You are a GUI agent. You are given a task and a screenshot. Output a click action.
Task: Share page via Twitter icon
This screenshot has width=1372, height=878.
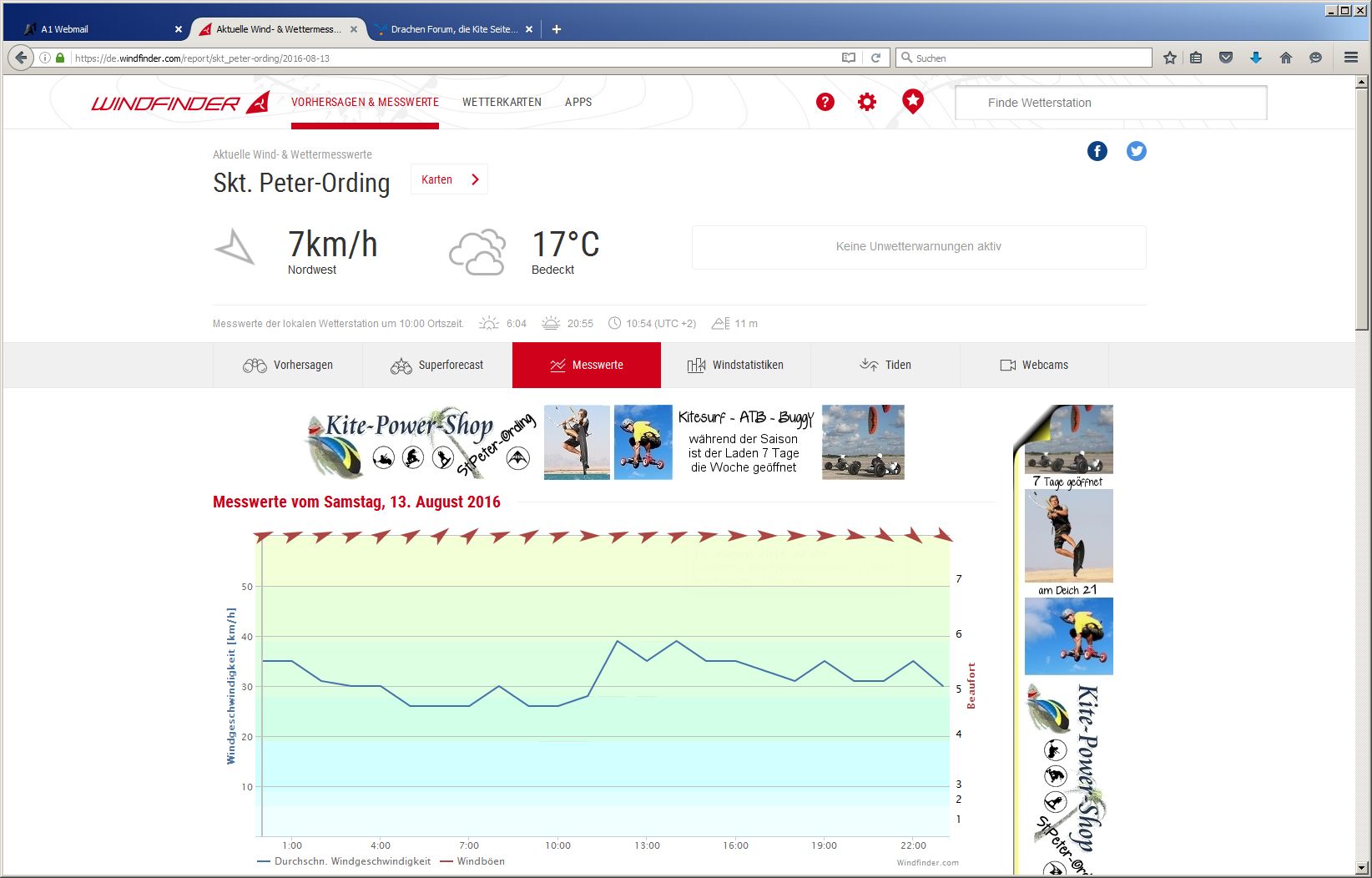click(x=1136, y=151)
